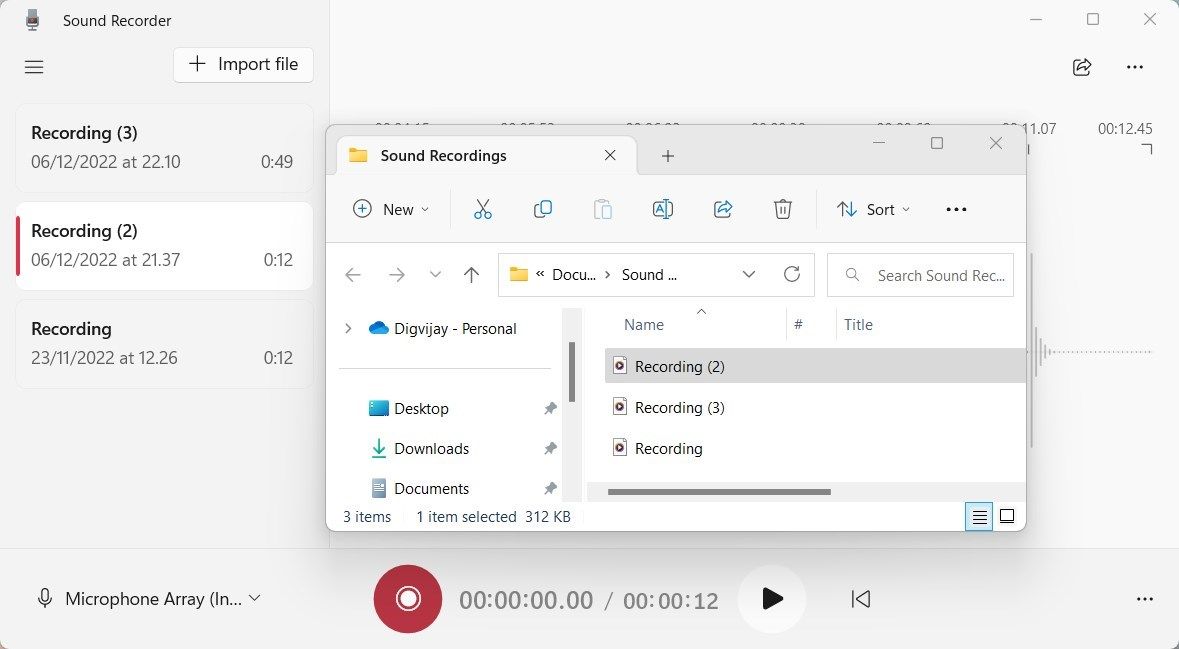Open the Sort dropdown menu
The image size is (1179, 649).
(x=874, y=209)
